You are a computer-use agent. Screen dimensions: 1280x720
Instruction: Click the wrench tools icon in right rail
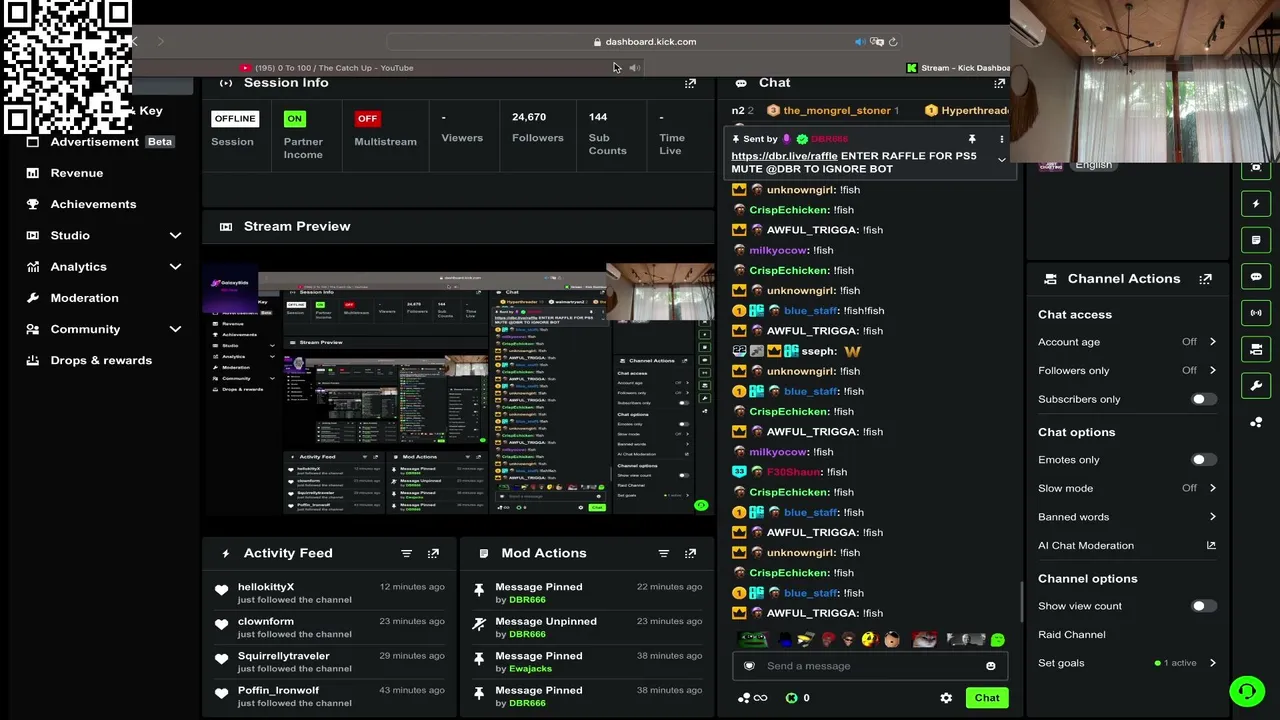(1257, 386)
